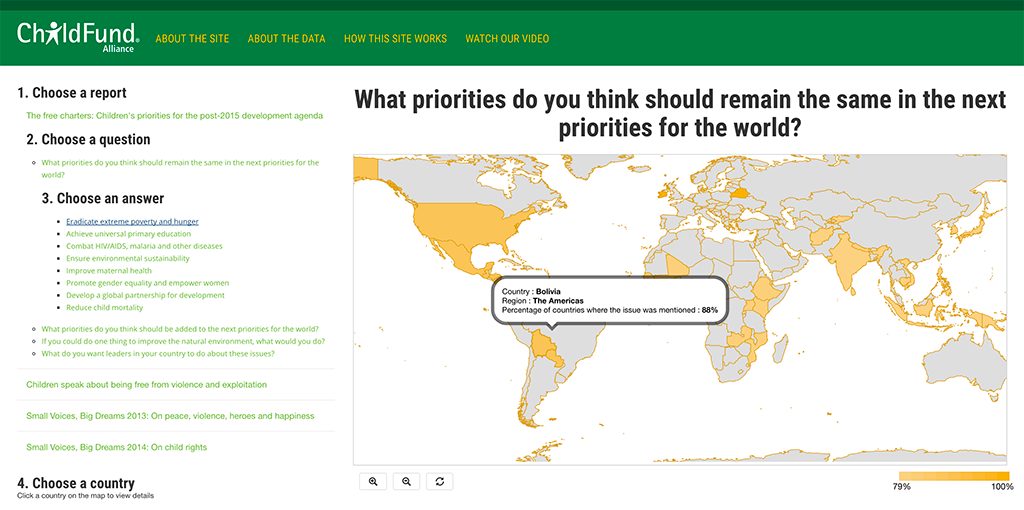Click the ChildFund Alliance logo
1024x510 pixels.
[78, 36]
